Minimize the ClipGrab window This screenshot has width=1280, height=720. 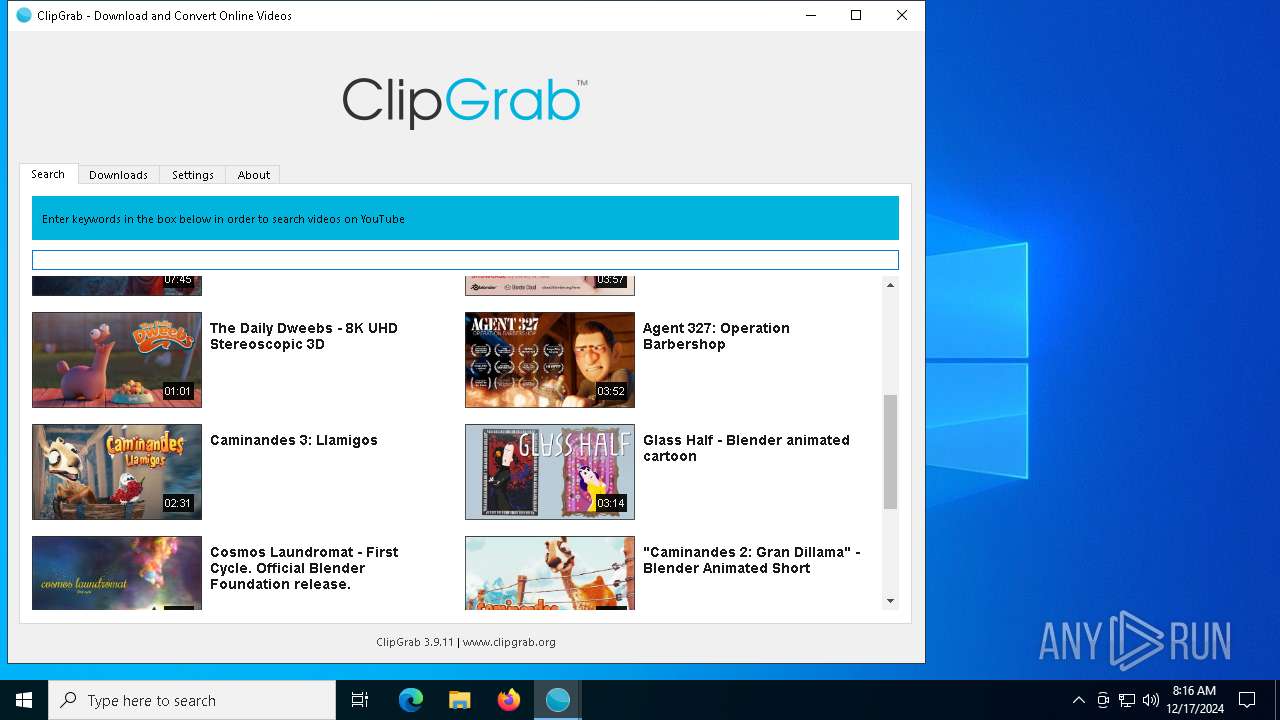pos(810,15)
